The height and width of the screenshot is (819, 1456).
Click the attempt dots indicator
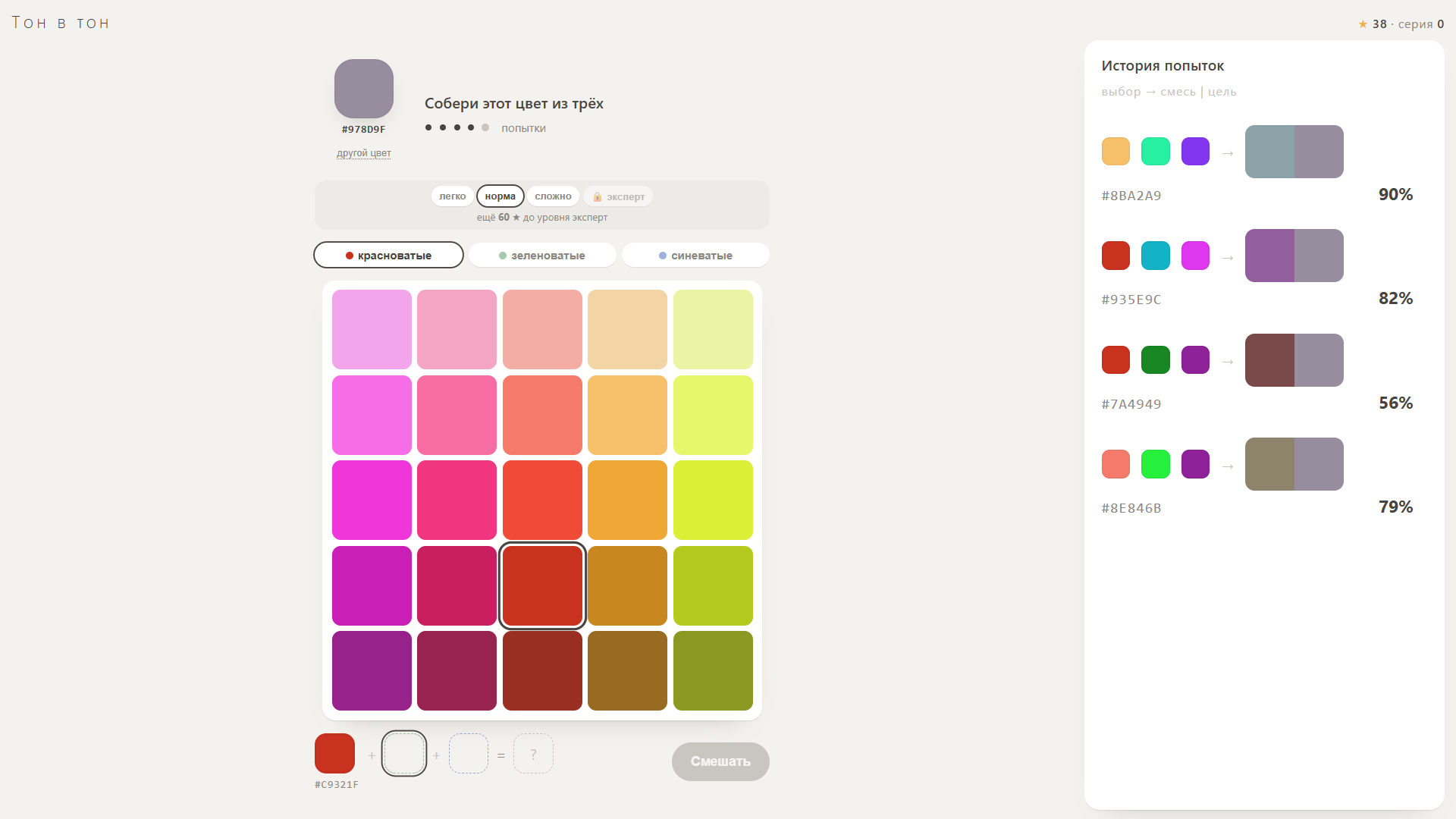click(457, 127)
